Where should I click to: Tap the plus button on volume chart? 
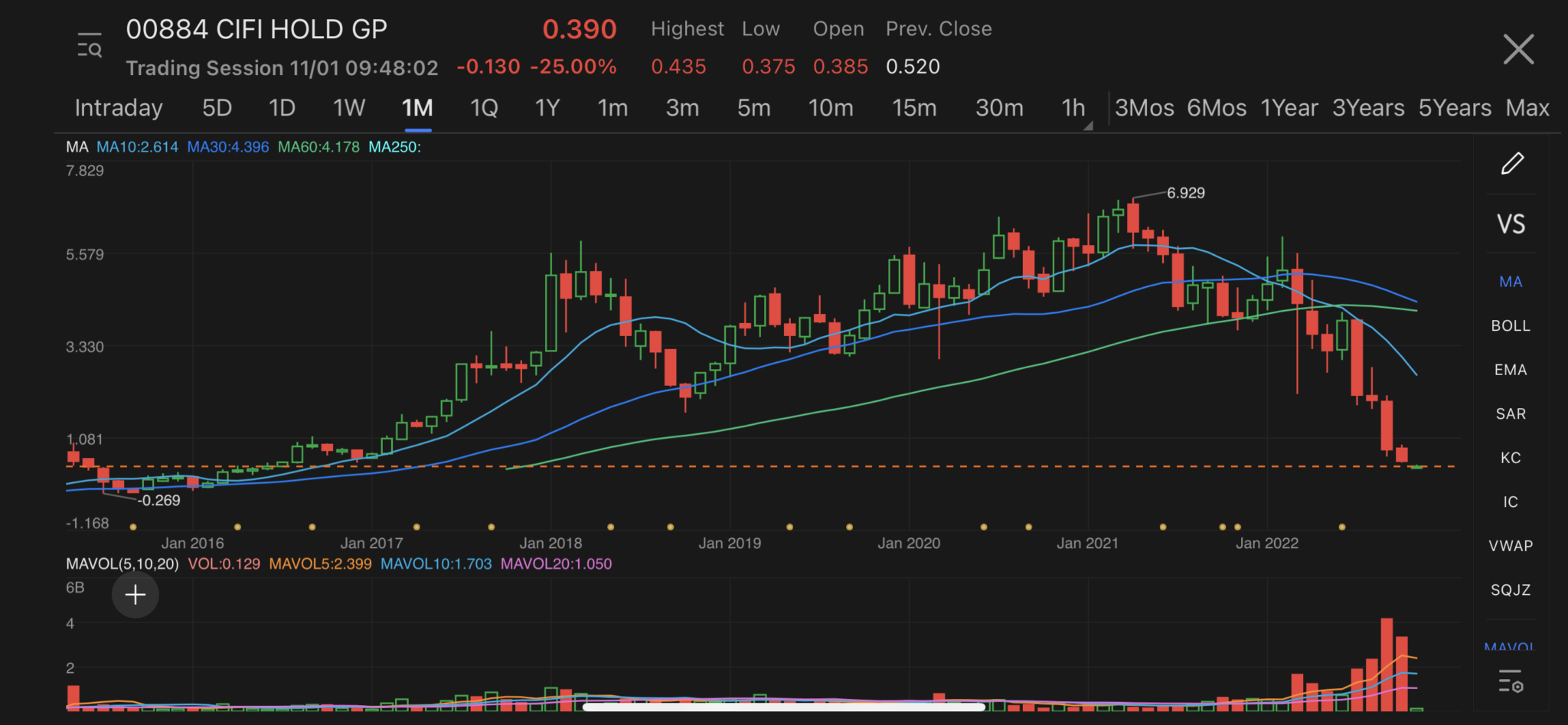[x=136, y=595]
